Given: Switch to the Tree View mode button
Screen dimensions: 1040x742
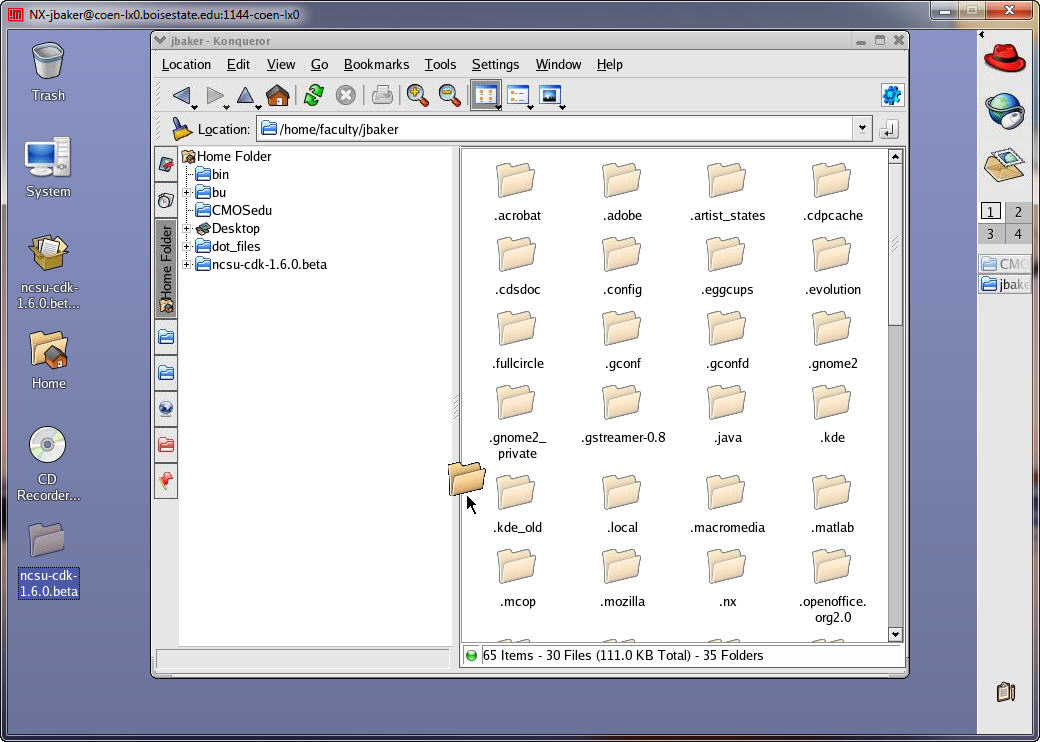Looking at the screenshot, I should click(517, 96).
